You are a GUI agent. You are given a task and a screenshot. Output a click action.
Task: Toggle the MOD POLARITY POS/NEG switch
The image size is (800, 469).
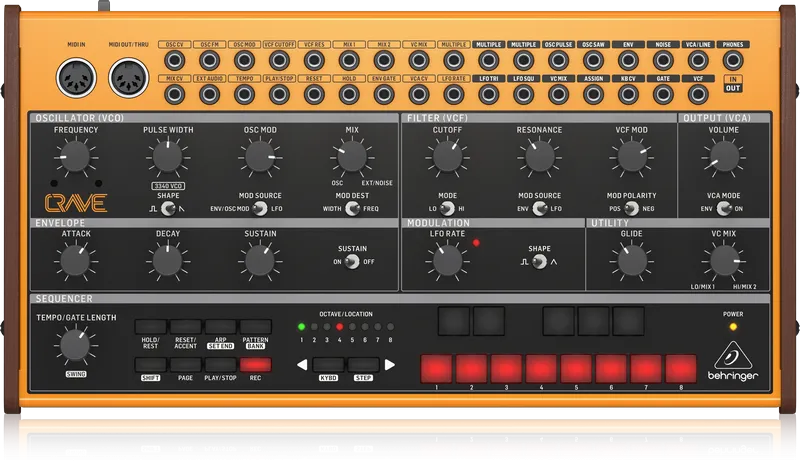pos(632,209)
